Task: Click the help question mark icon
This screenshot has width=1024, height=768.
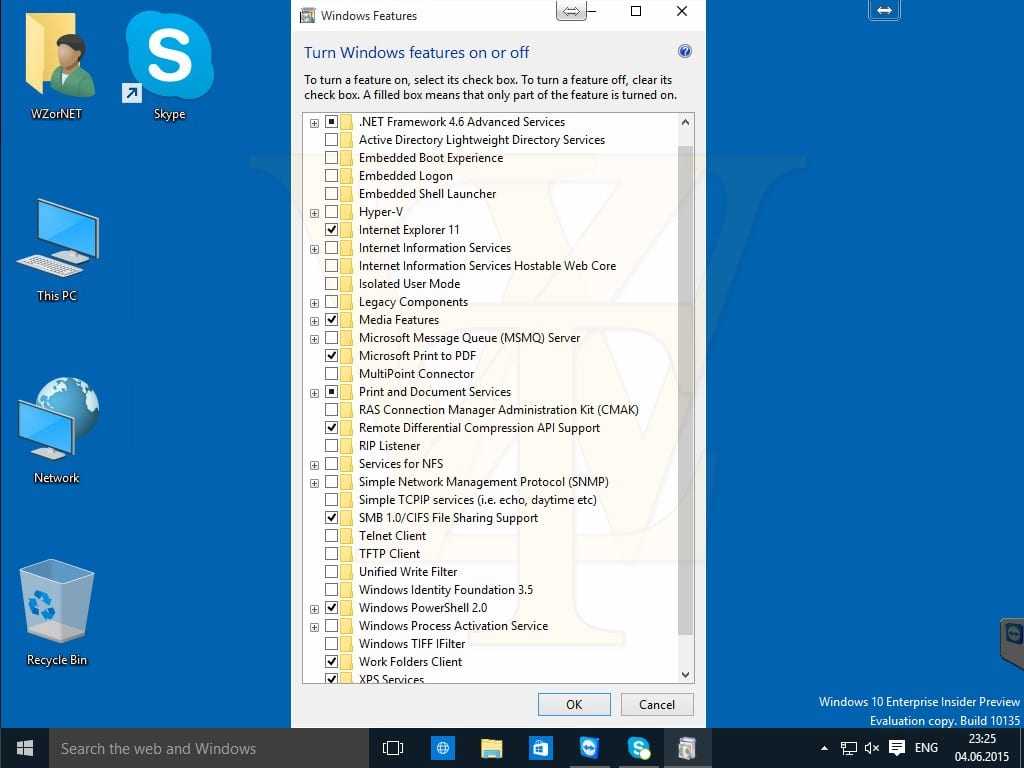Action: [x=685, y=52]
